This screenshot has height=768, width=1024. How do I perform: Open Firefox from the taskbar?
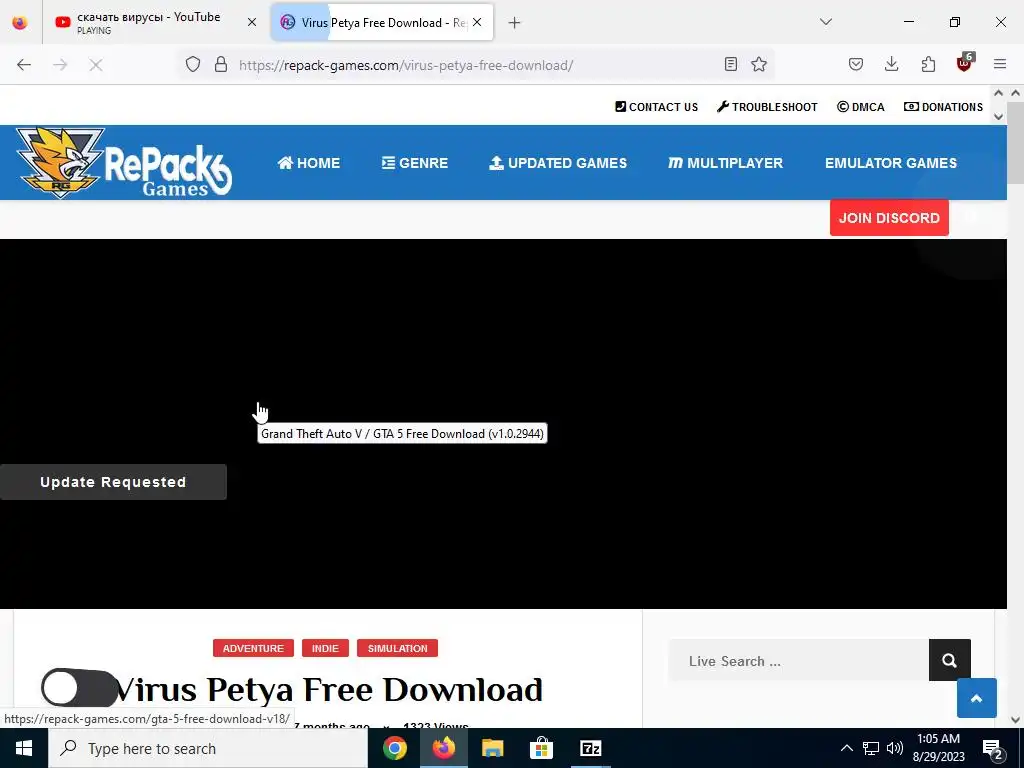(443, 748)
